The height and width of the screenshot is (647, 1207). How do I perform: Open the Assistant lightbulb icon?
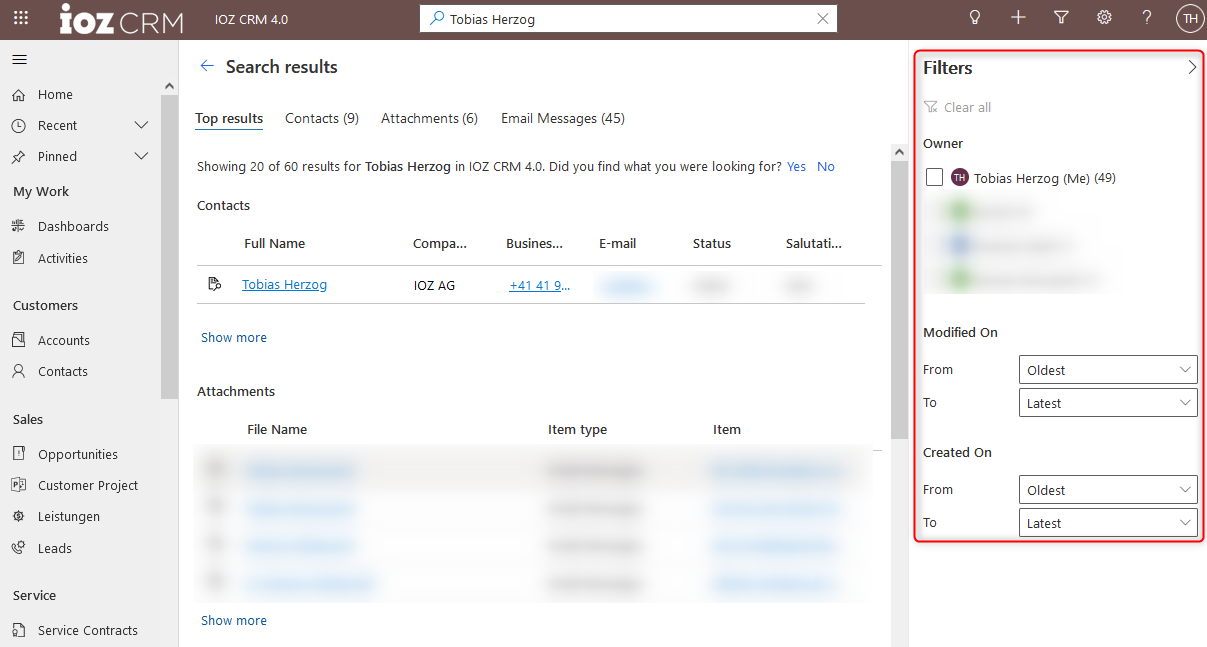[x=975, y=18]
